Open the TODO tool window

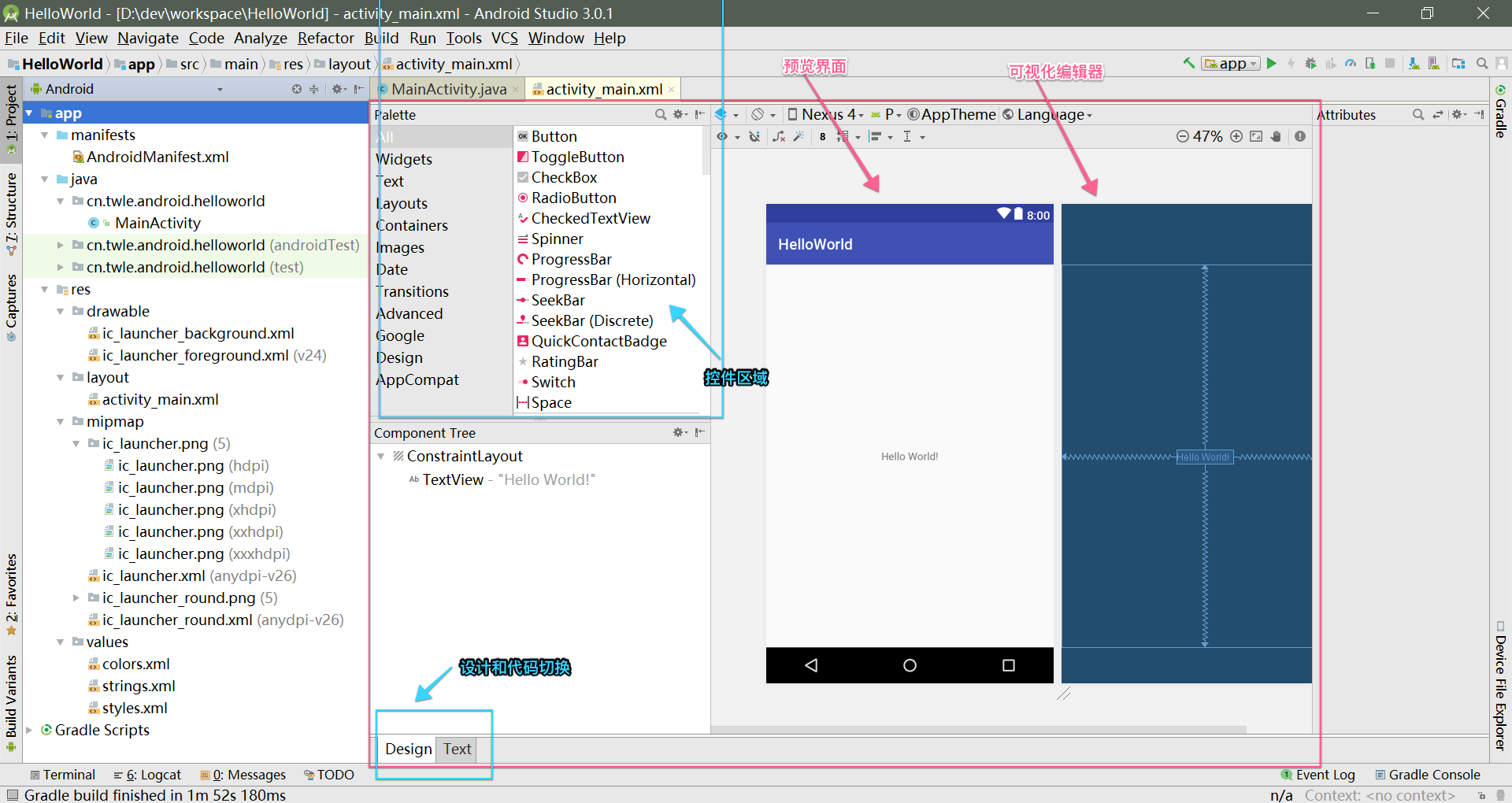[329, 775]
